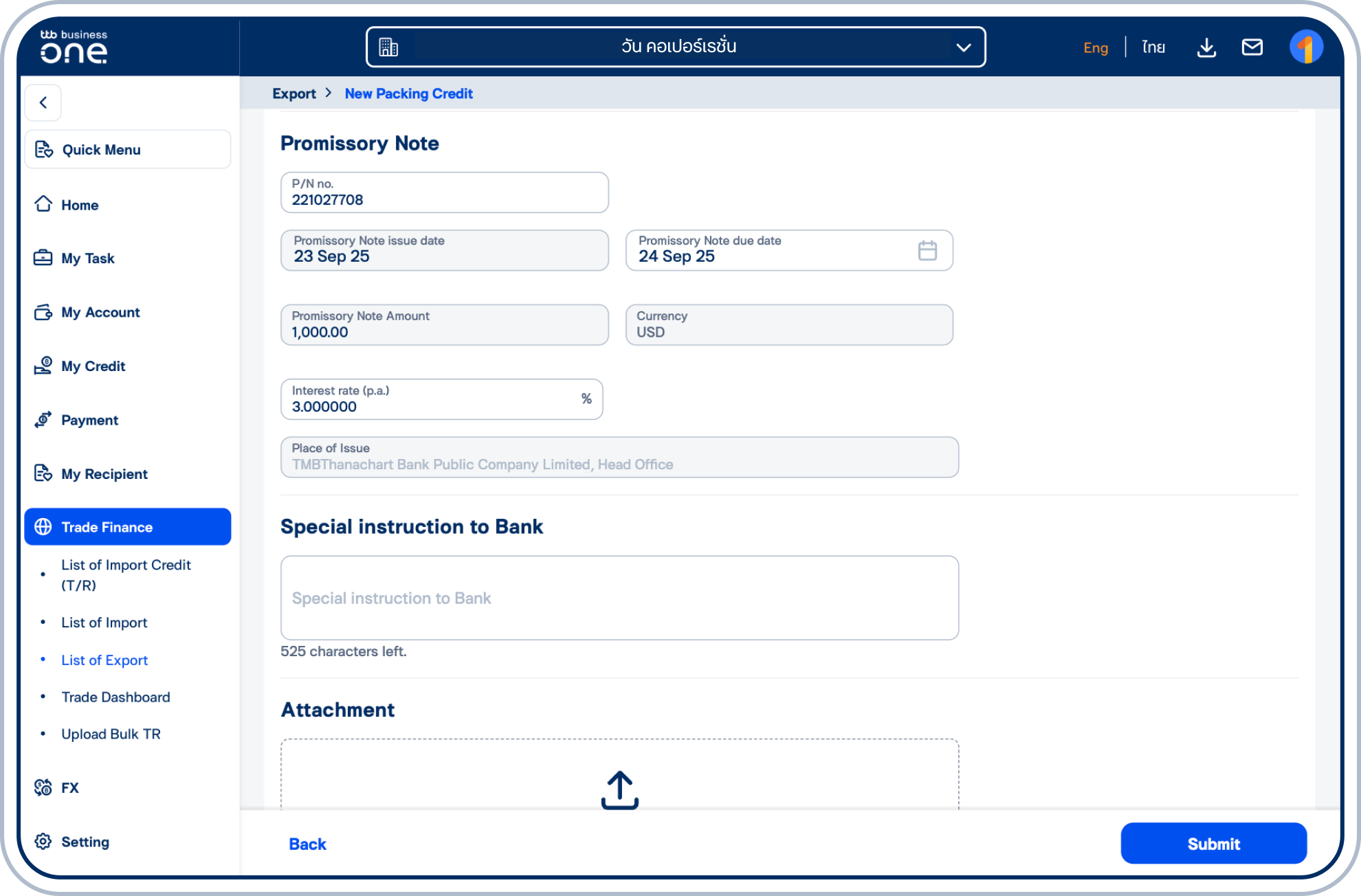Click the Submit button
The width and height of the screenshot is (1361, 896).
(x=1213, y=844)
